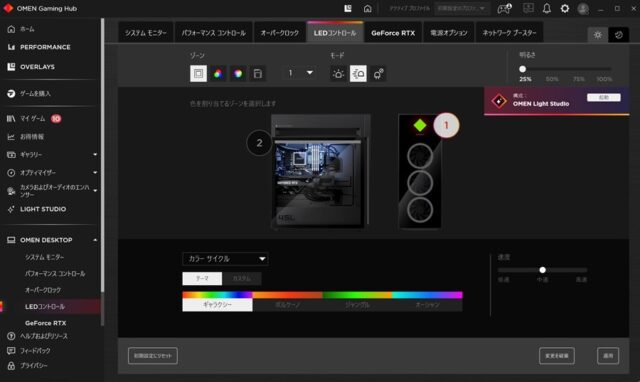
Task: Click the brightness slider handle
Action: coord(522,69)
